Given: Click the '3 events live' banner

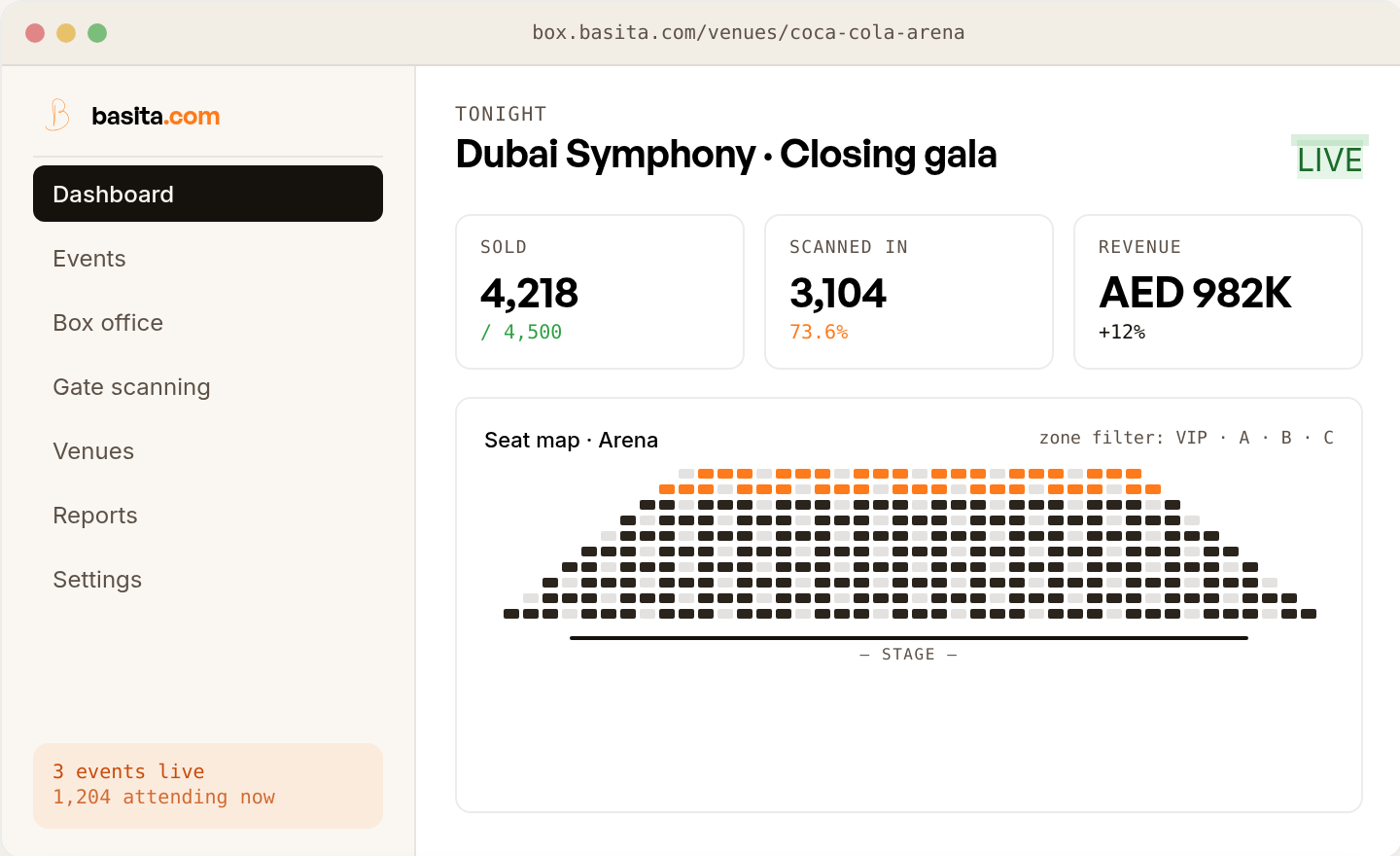Looking at the screenshot, I should click(207, 785).
